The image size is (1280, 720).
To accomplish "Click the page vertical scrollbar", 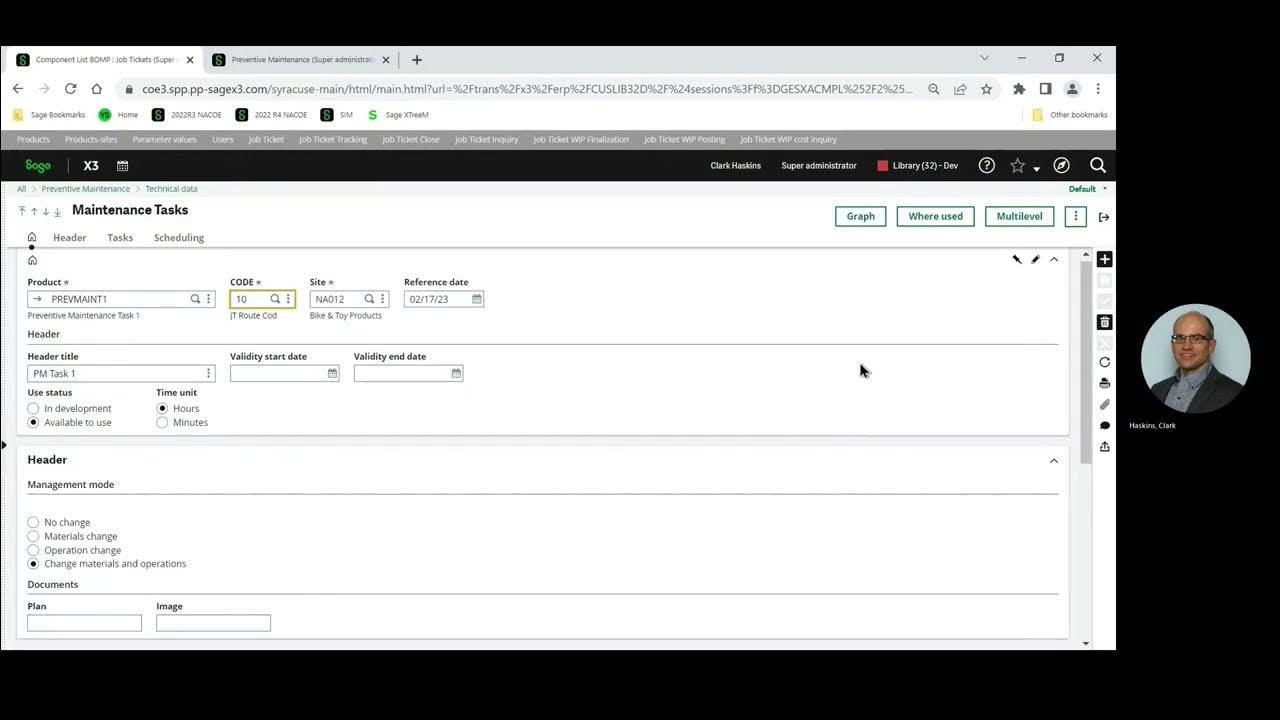I will click(x=1086, y=362).
